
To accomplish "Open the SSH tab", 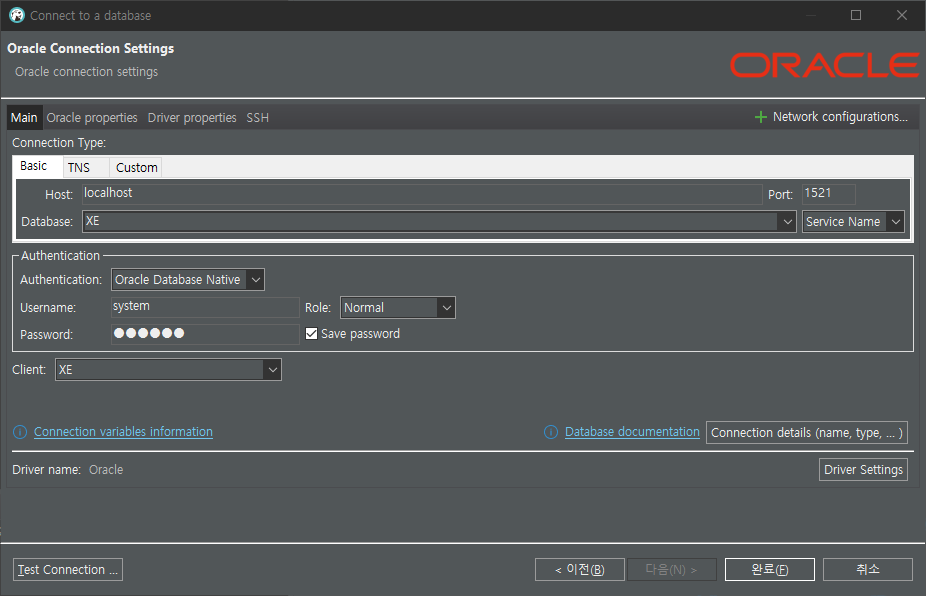I will [x=257, y=118].
